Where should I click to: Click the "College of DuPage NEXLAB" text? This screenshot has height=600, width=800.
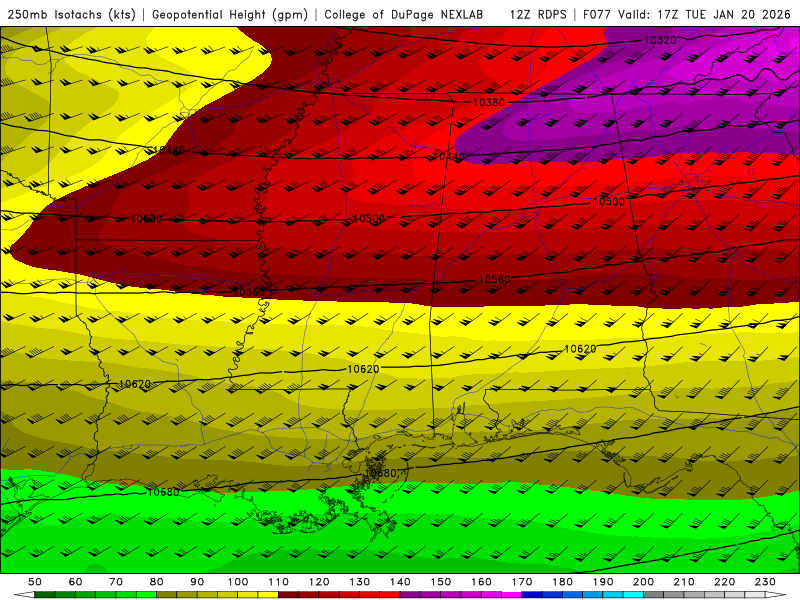pos(404,15)
